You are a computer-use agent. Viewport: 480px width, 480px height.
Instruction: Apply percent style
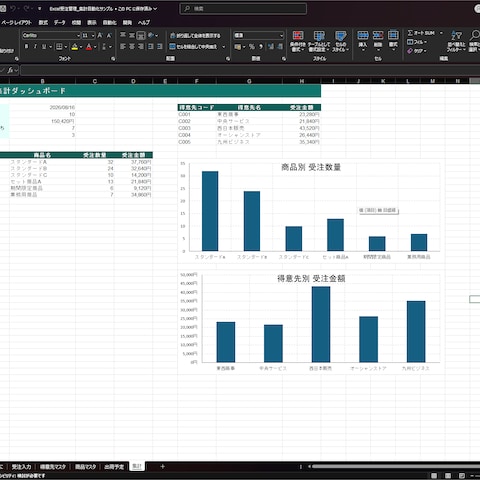click(252, 47)
